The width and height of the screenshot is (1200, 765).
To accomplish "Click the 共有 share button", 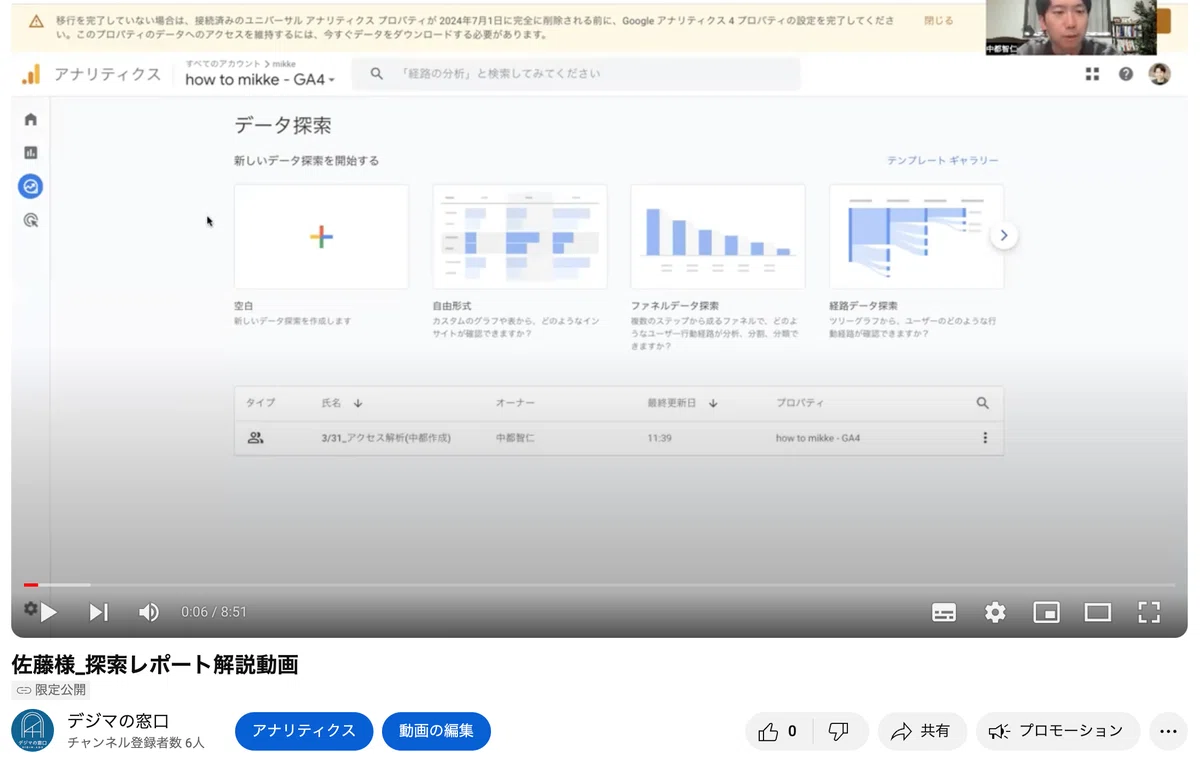I will tap(922, 731).
